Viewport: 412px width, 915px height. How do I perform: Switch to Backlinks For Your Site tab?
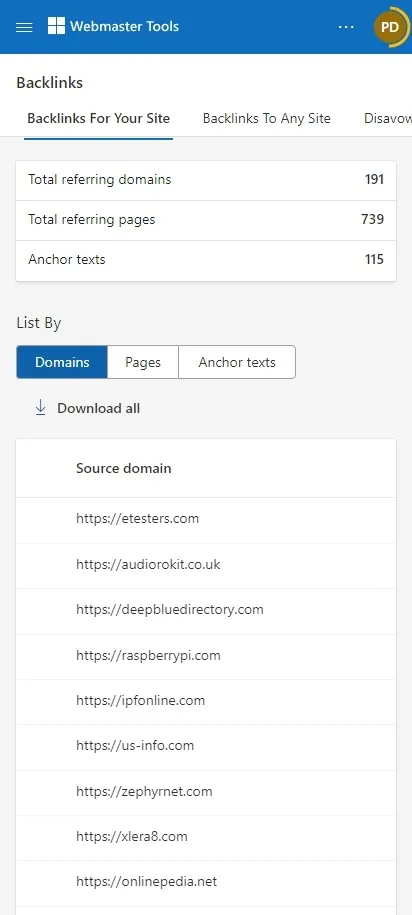coord(99,118)
